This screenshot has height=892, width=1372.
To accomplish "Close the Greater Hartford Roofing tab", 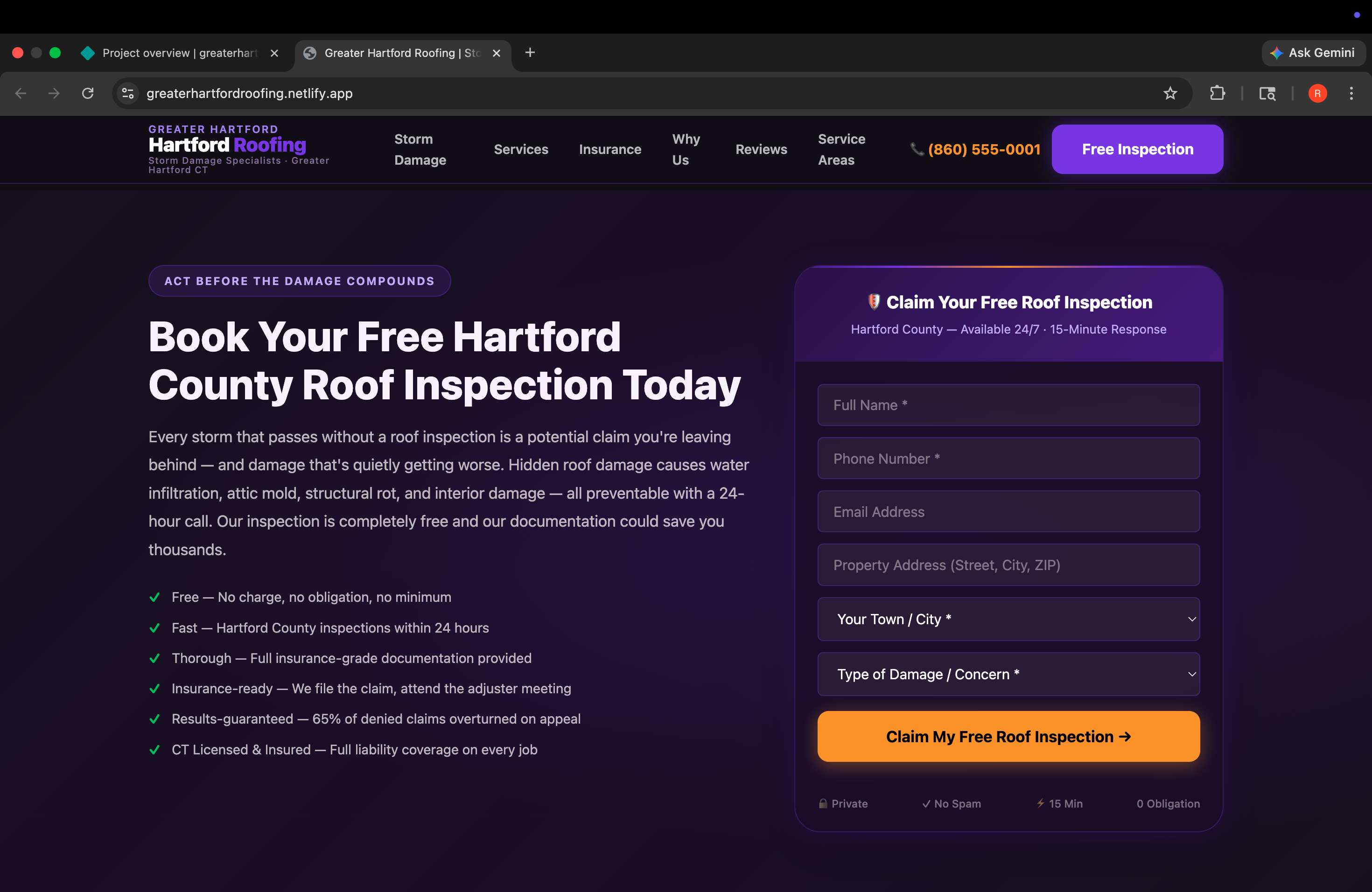I will 497,53.
